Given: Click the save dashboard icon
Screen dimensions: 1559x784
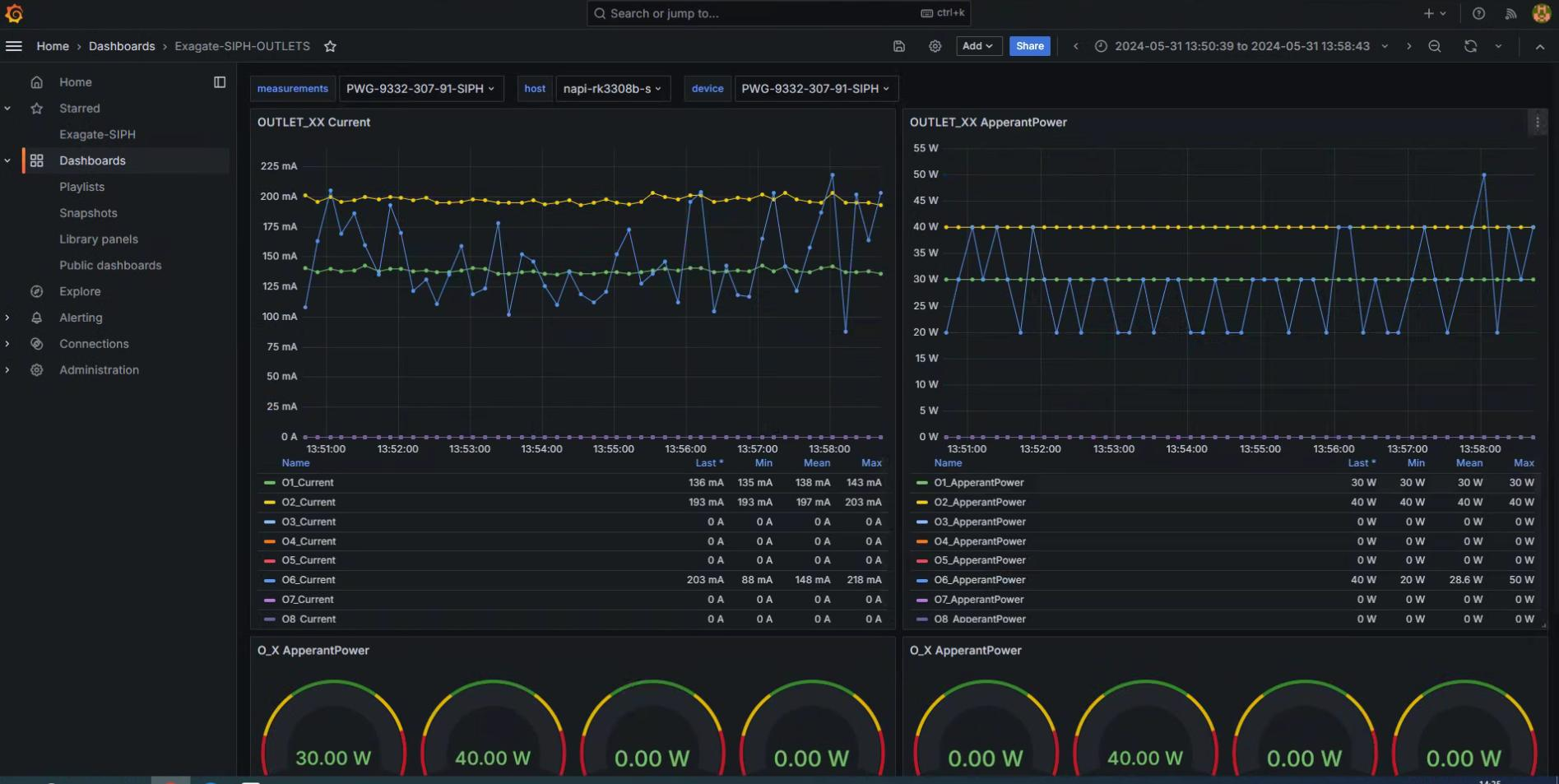Looking at the screenshot, I should click(x=899, y=47).
